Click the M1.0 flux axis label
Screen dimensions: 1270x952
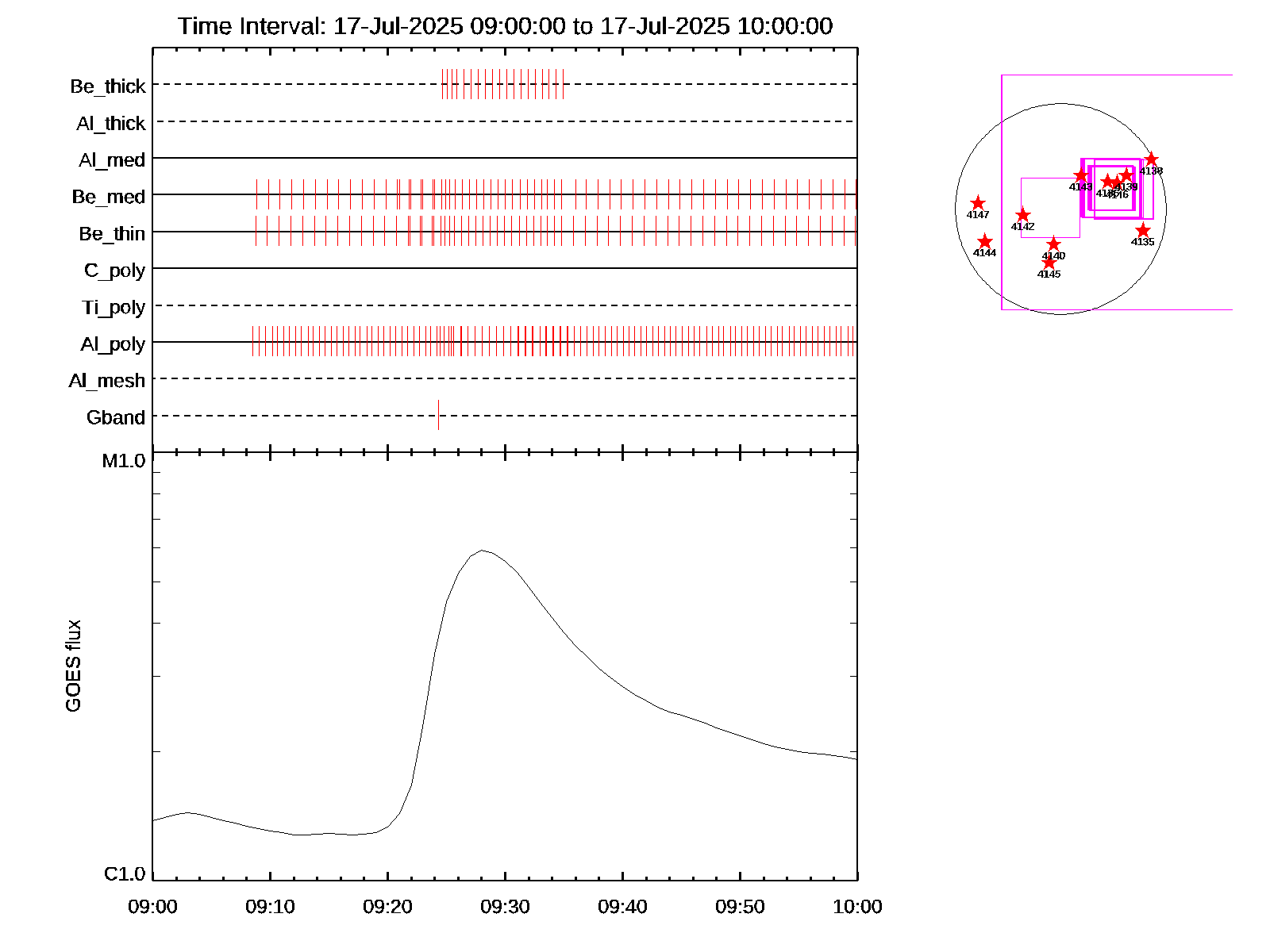pos(124,461)
